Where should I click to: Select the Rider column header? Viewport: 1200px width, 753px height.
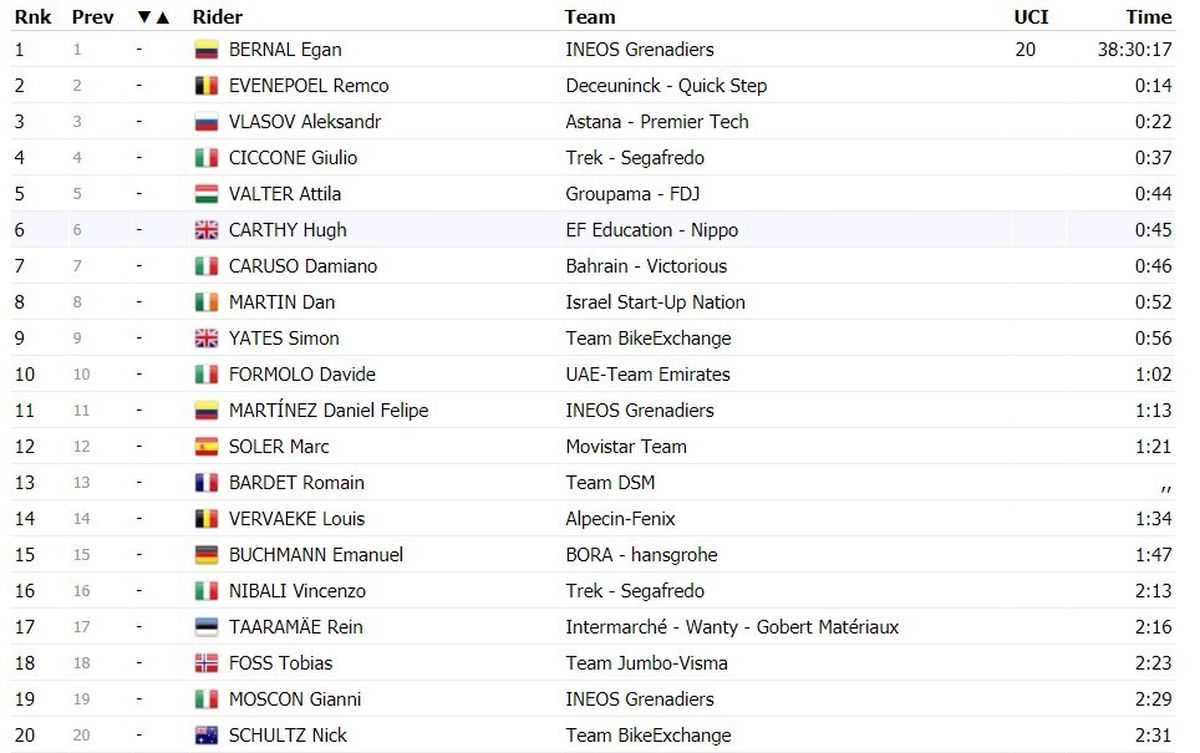click(x=218, y=17)
